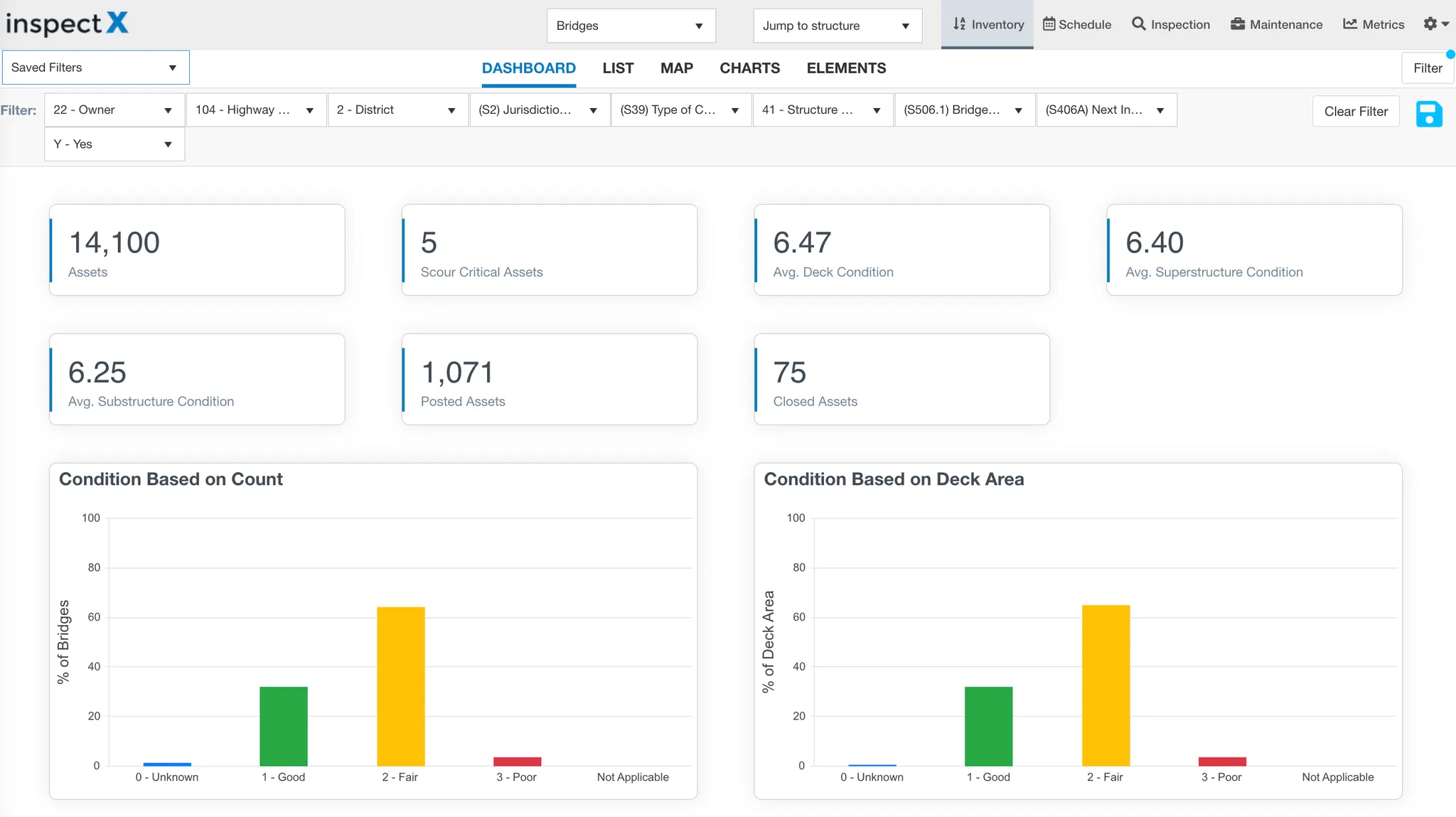
Task: Open the Inventory section
Action: [x=987, y=24]
